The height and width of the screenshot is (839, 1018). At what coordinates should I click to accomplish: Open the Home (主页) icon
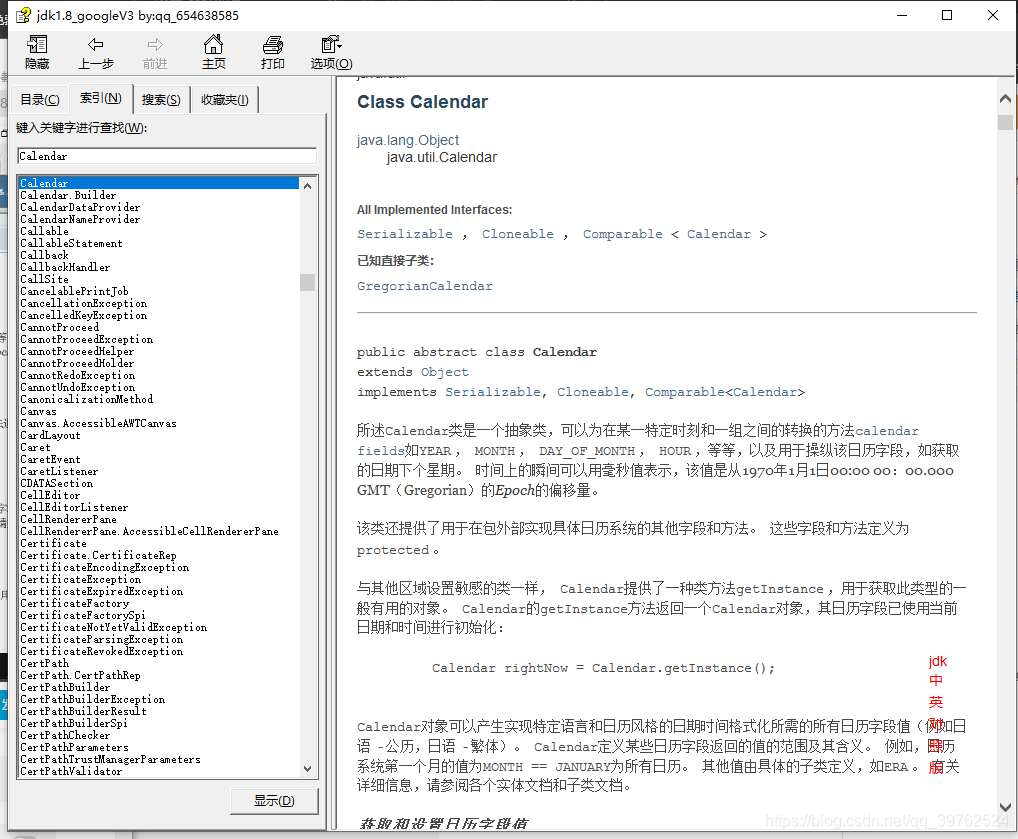pos(213,45)
